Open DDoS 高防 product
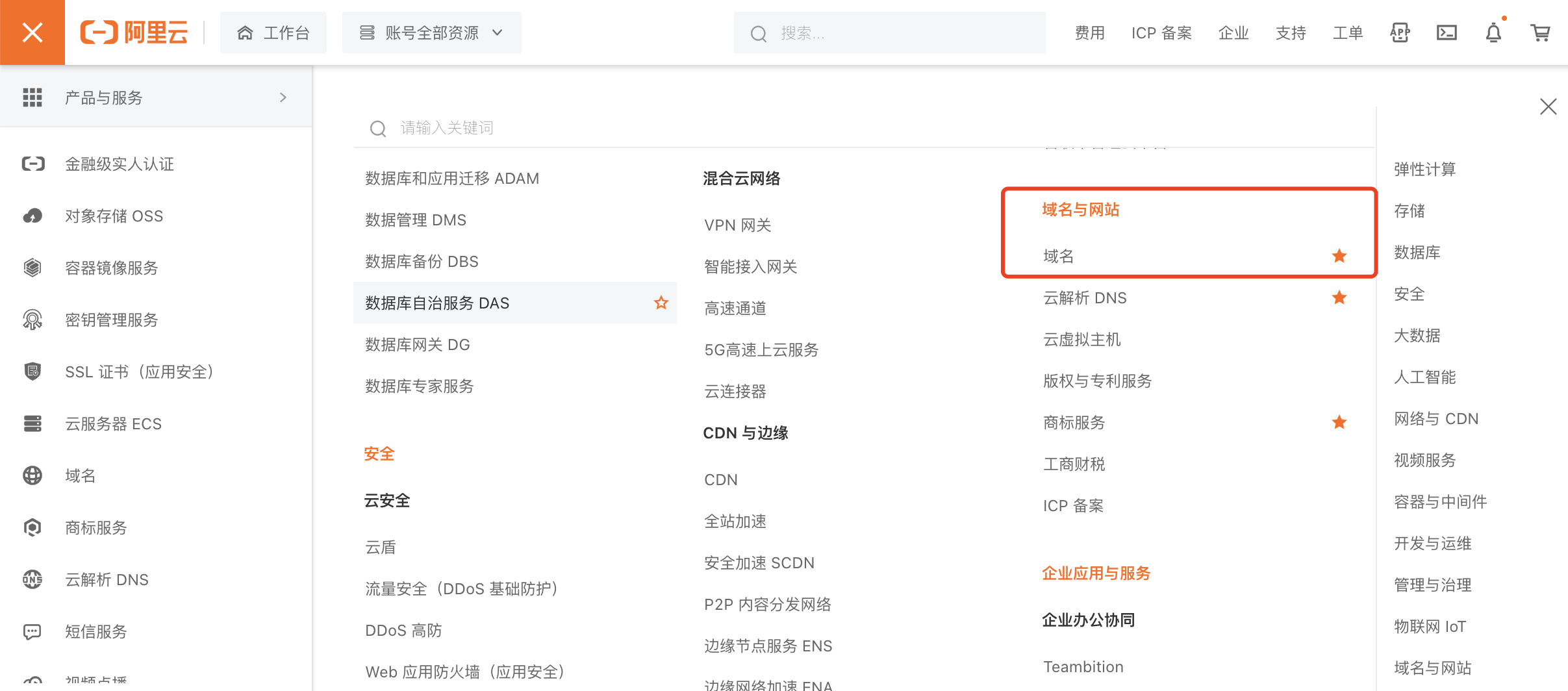The height and width of the screenshot is (691, 1568). 404,630
